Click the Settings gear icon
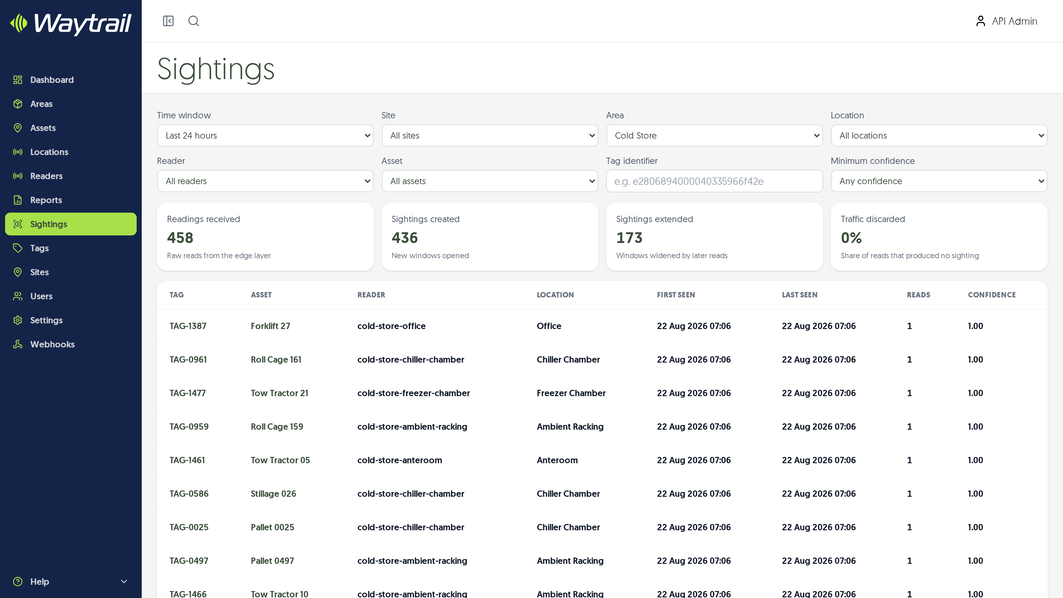 18,321
